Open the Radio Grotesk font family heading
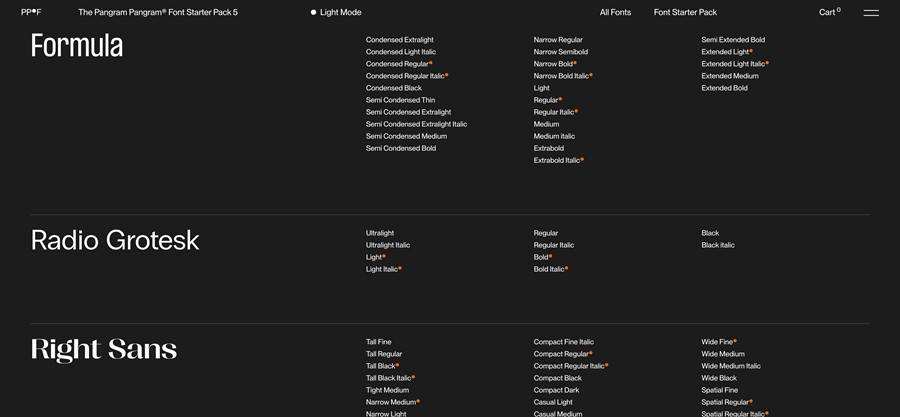Screen dimensions: 900x417 [x=115, y=240]
